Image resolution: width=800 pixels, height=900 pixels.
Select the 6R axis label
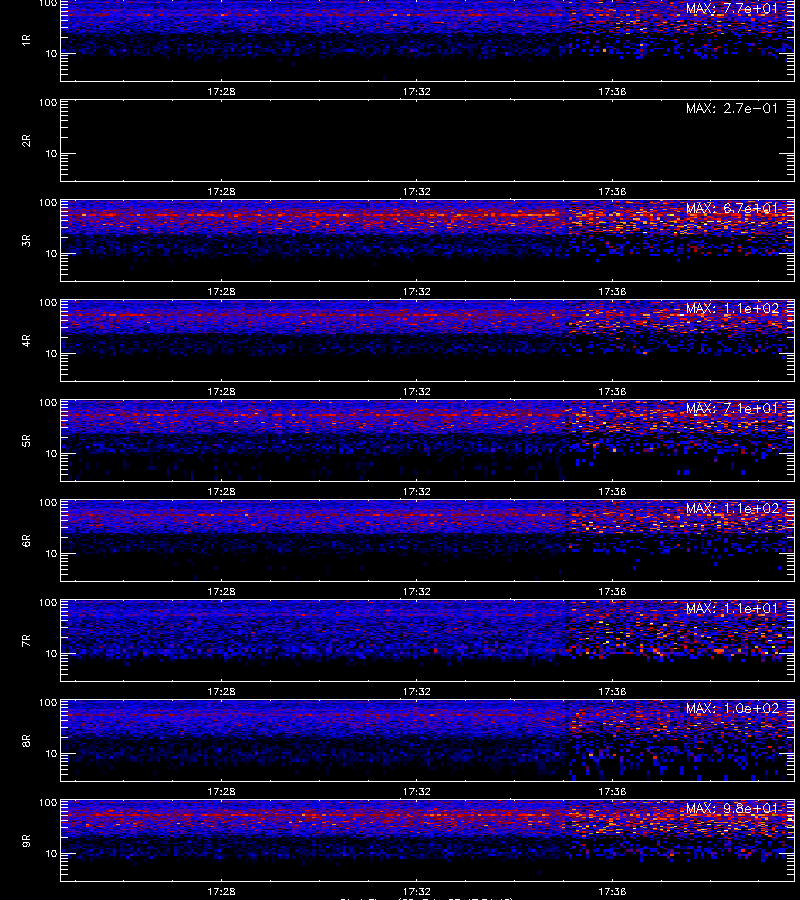(26, 540)
